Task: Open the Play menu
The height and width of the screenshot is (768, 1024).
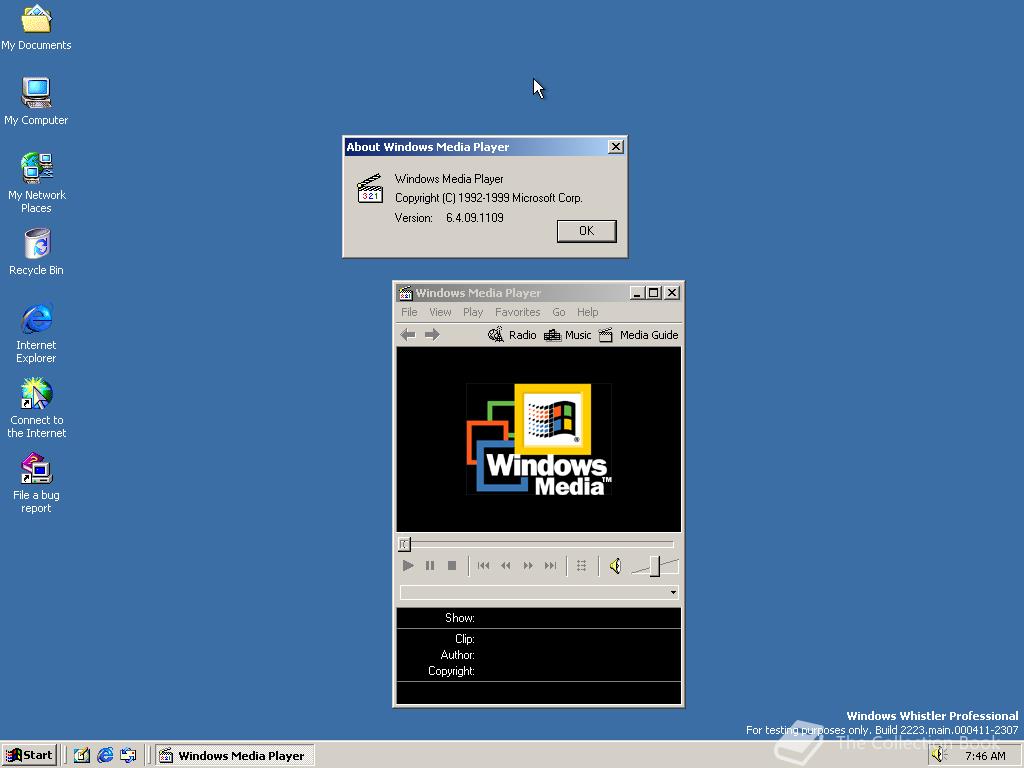Action: (x=473, y=312)
